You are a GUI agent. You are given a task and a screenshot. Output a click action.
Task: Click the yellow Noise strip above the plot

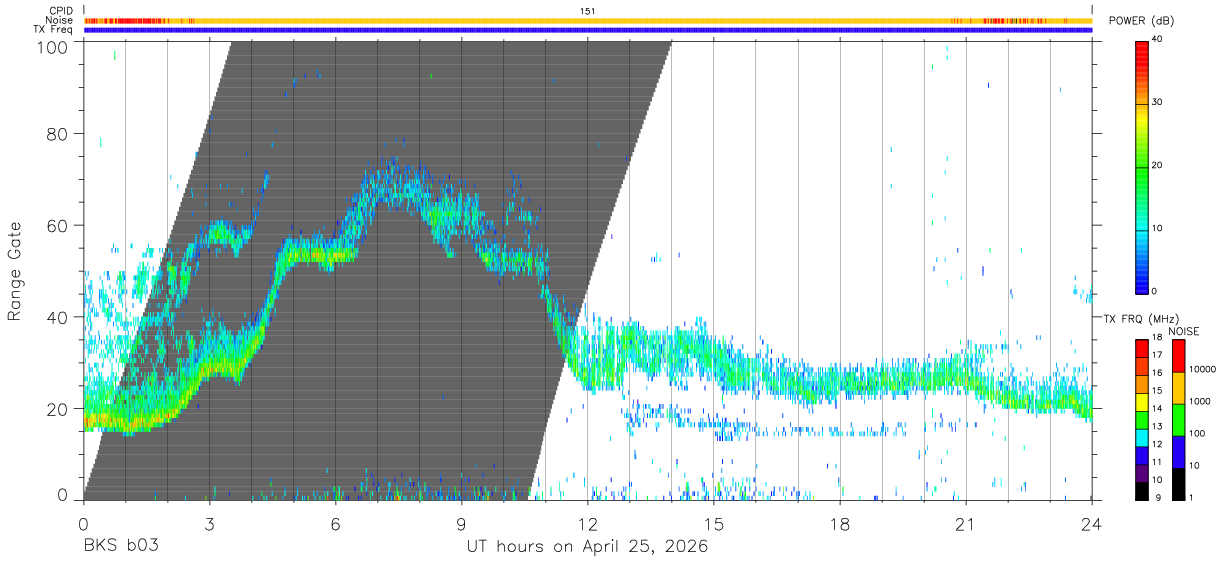click(588, 20)
